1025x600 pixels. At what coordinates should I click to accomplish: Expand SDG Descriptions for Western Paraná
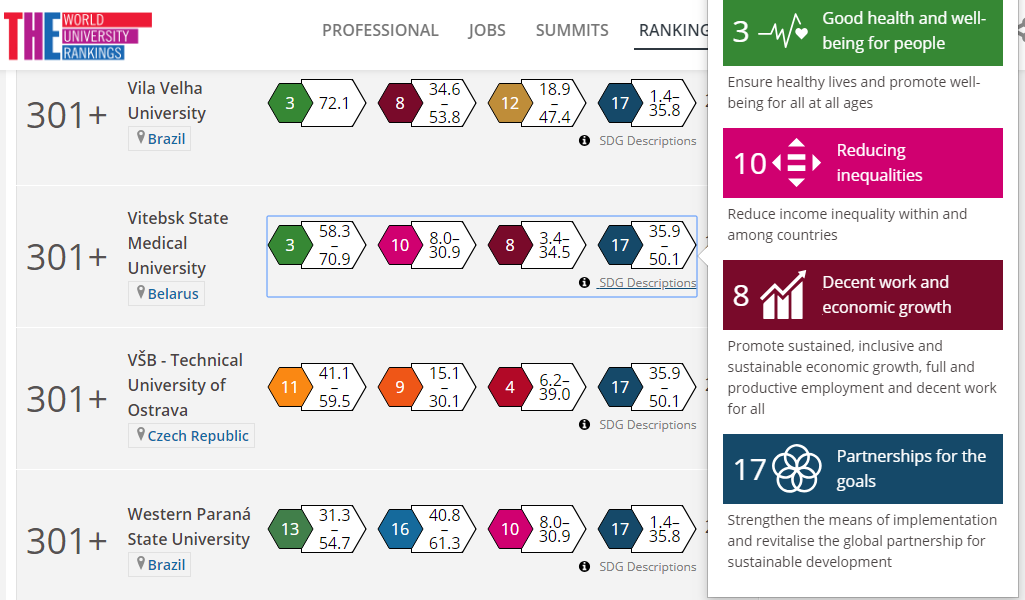pyautogui.click(x=646, y=567)
